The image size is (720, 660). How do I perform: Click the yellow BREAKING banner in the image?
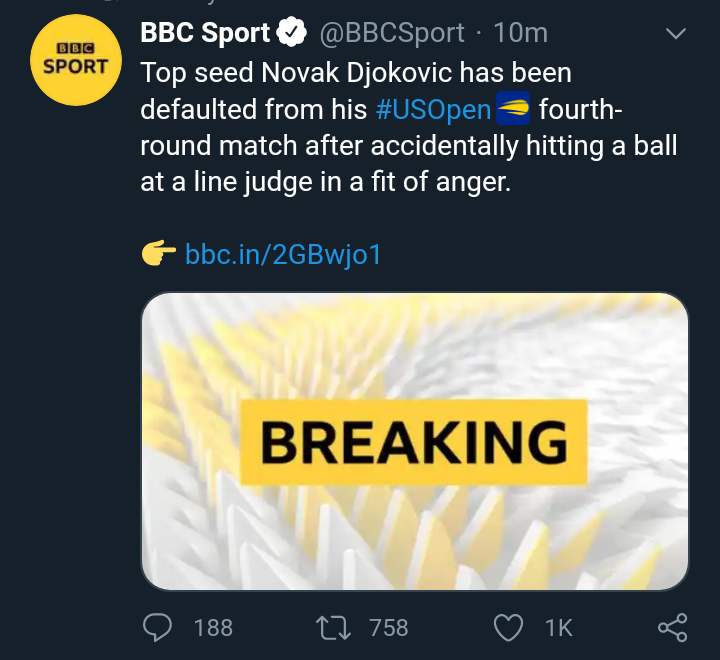(414, 441)
